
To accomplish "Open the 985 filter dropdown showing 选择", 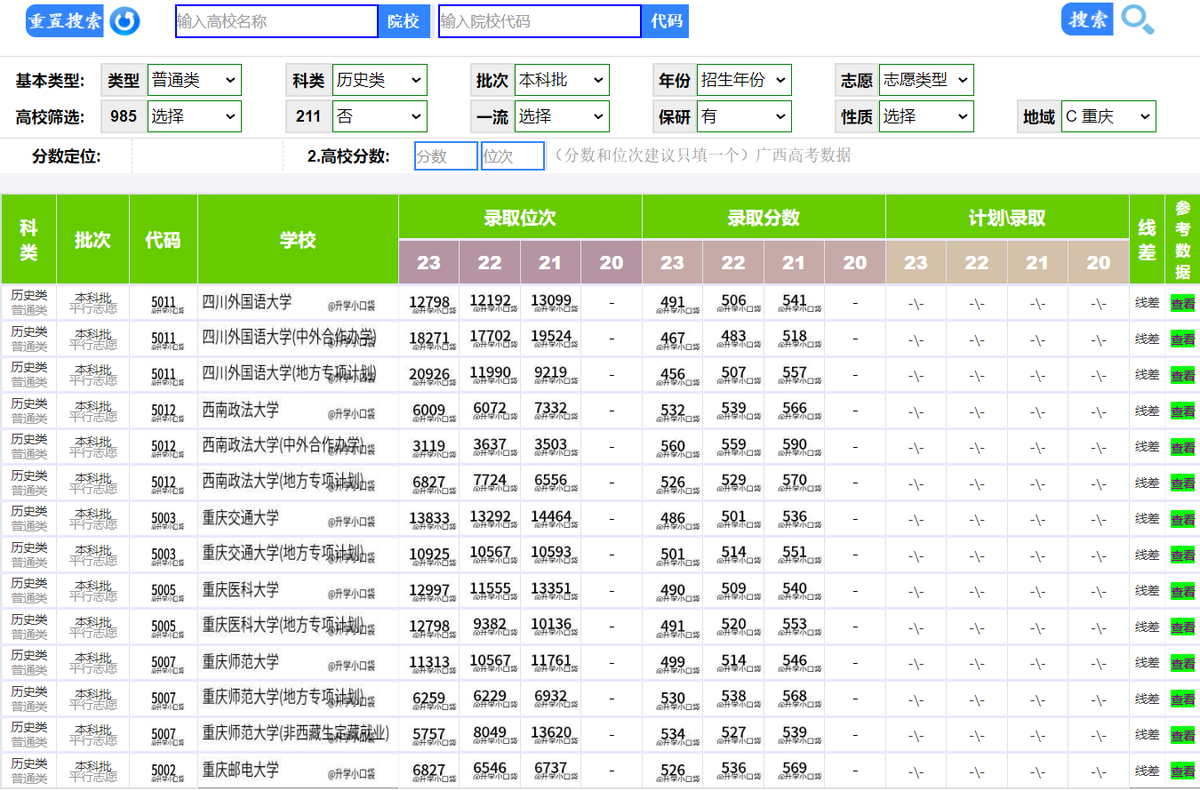I will (x=194, y=116).
